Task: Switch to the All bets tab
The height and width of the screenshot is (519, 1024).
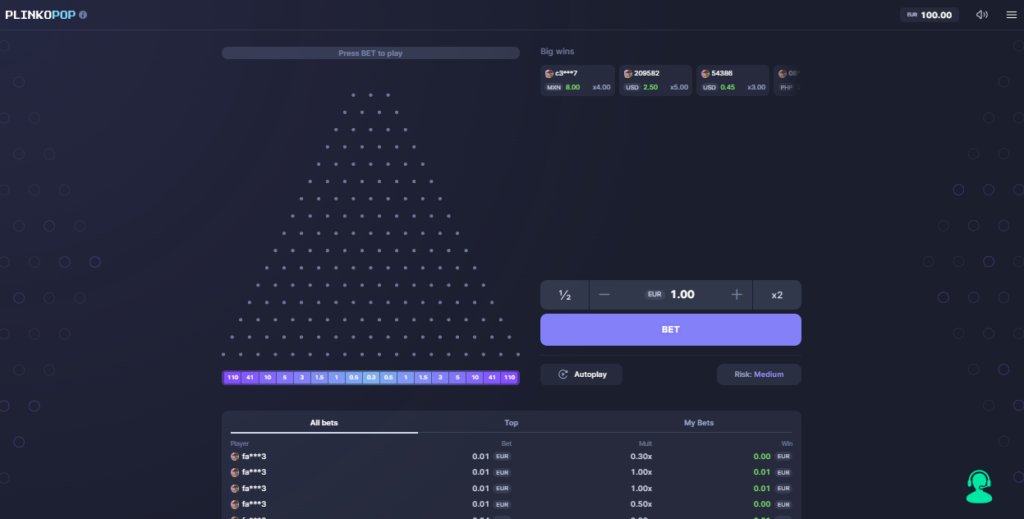Action: 324,423
